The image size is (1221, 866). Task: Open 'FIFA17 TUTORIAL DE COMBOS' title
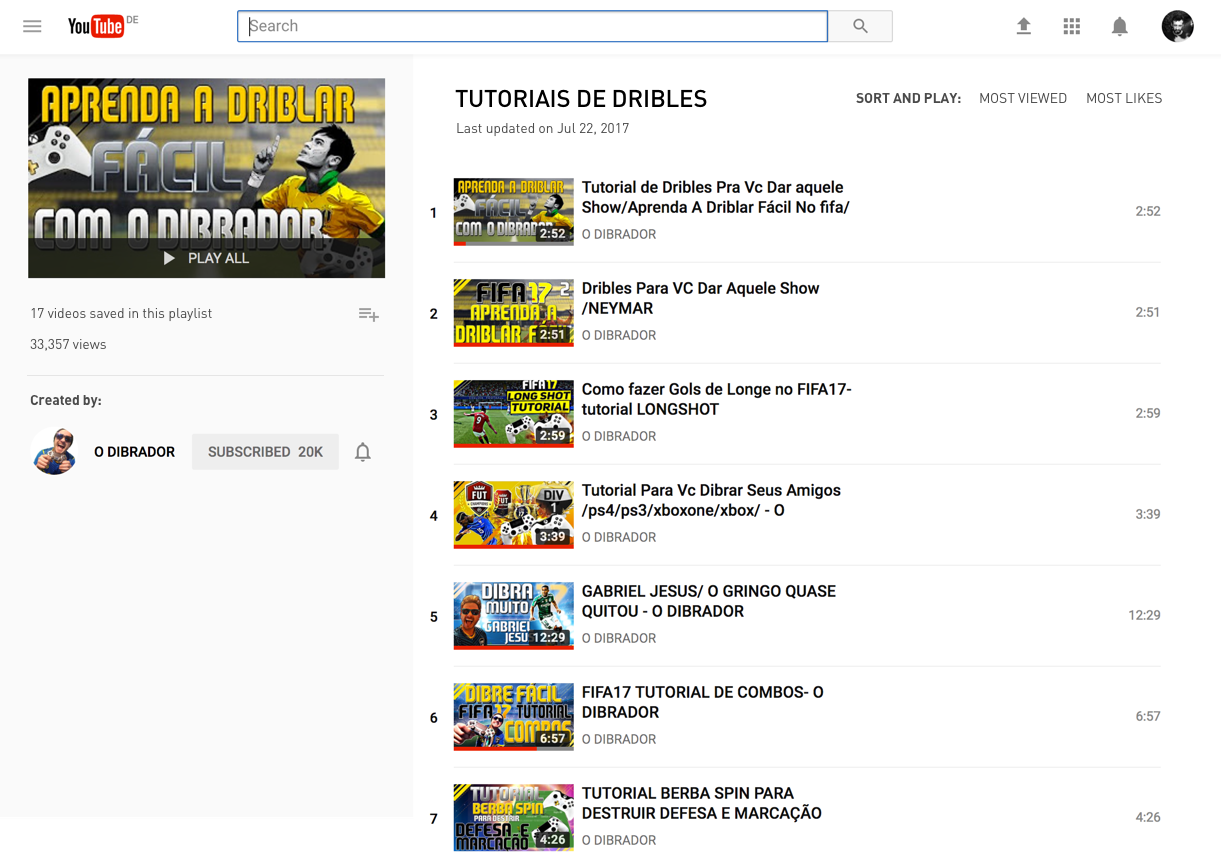(702, 702)
